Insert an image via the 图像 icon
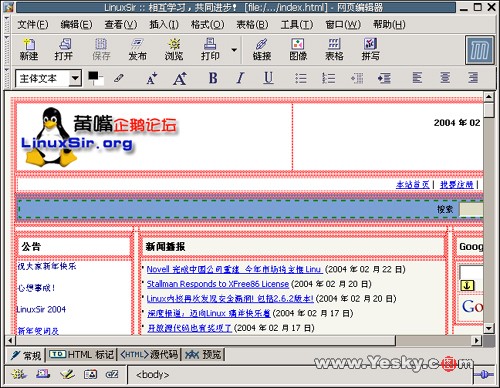Screen dimensions: 500x388 click(x=298, y=49)
